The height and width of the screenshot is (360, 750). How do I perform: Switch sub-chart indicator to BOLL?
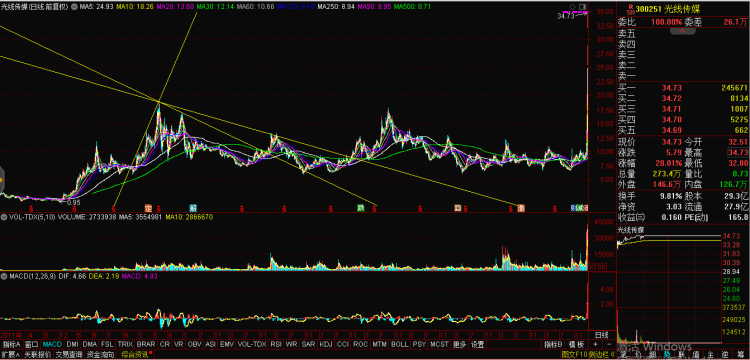(x=399, y=344)
